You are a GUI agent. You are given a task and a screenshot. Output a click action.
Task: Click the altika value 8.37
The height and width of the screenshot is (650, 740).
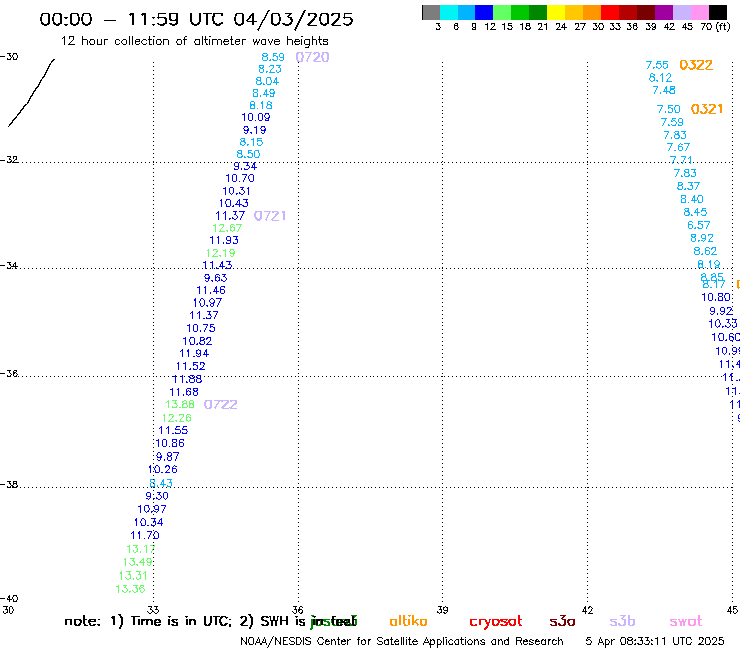tap(688, 186)
